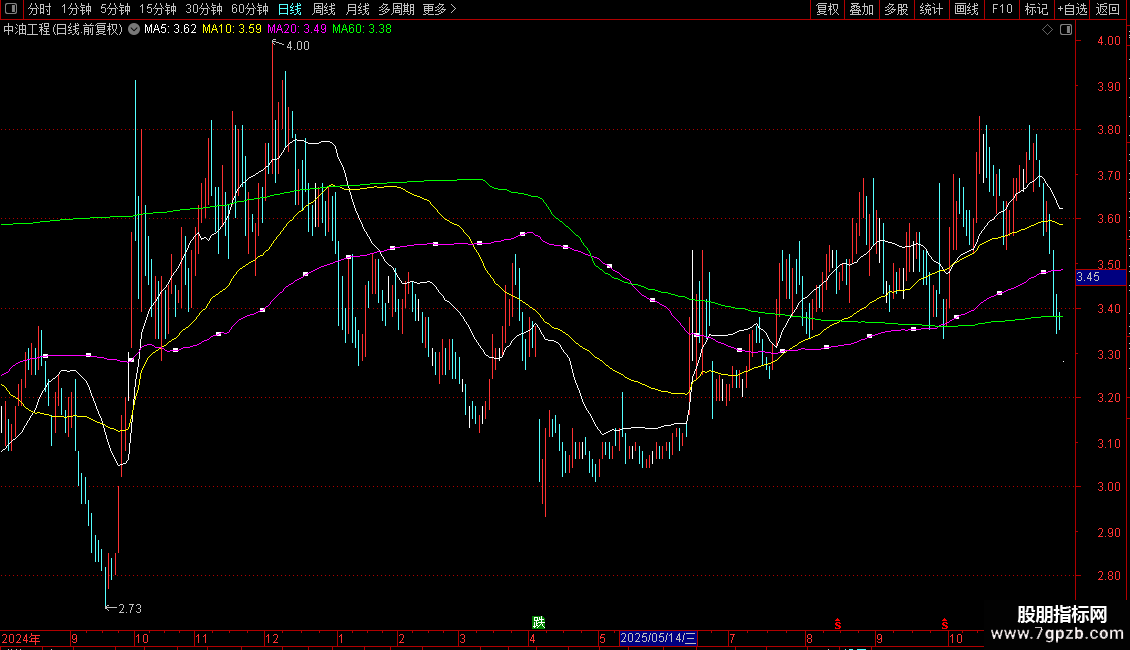Click the 2024年 label on time axis
This screenshot has height=650, width=1130.
[21, 638]
